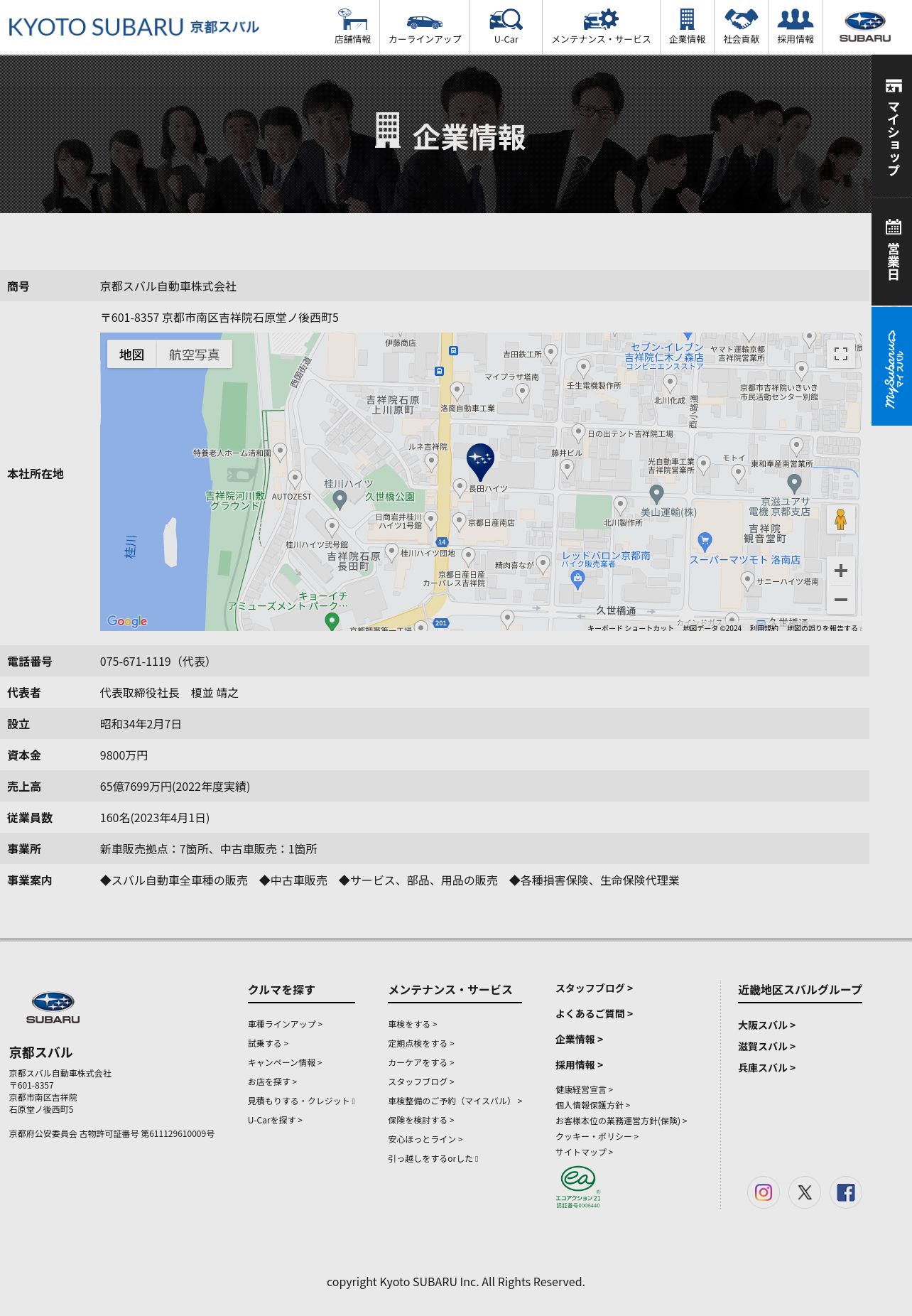This screenshot has height=1316, width=912.
Task: Open 企業情報 footer link
Action: coord(579,1039)
